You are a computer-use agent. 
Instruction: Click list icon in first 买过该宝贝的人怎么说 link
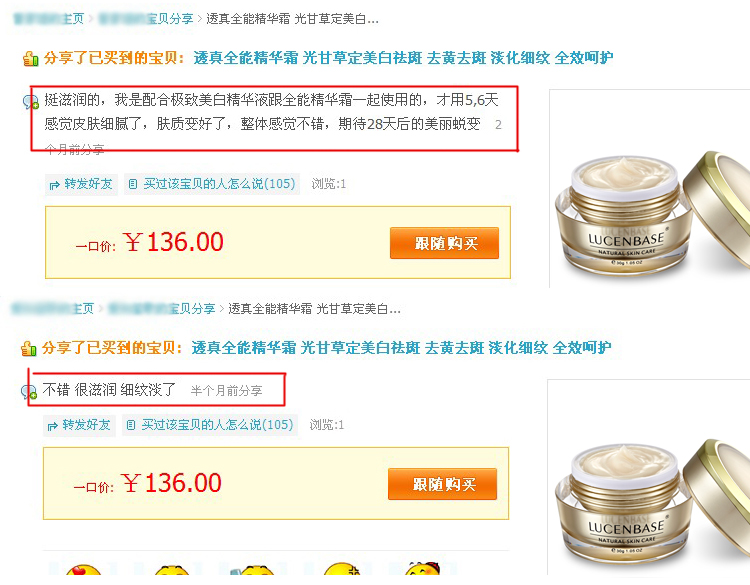coord(133,184)
